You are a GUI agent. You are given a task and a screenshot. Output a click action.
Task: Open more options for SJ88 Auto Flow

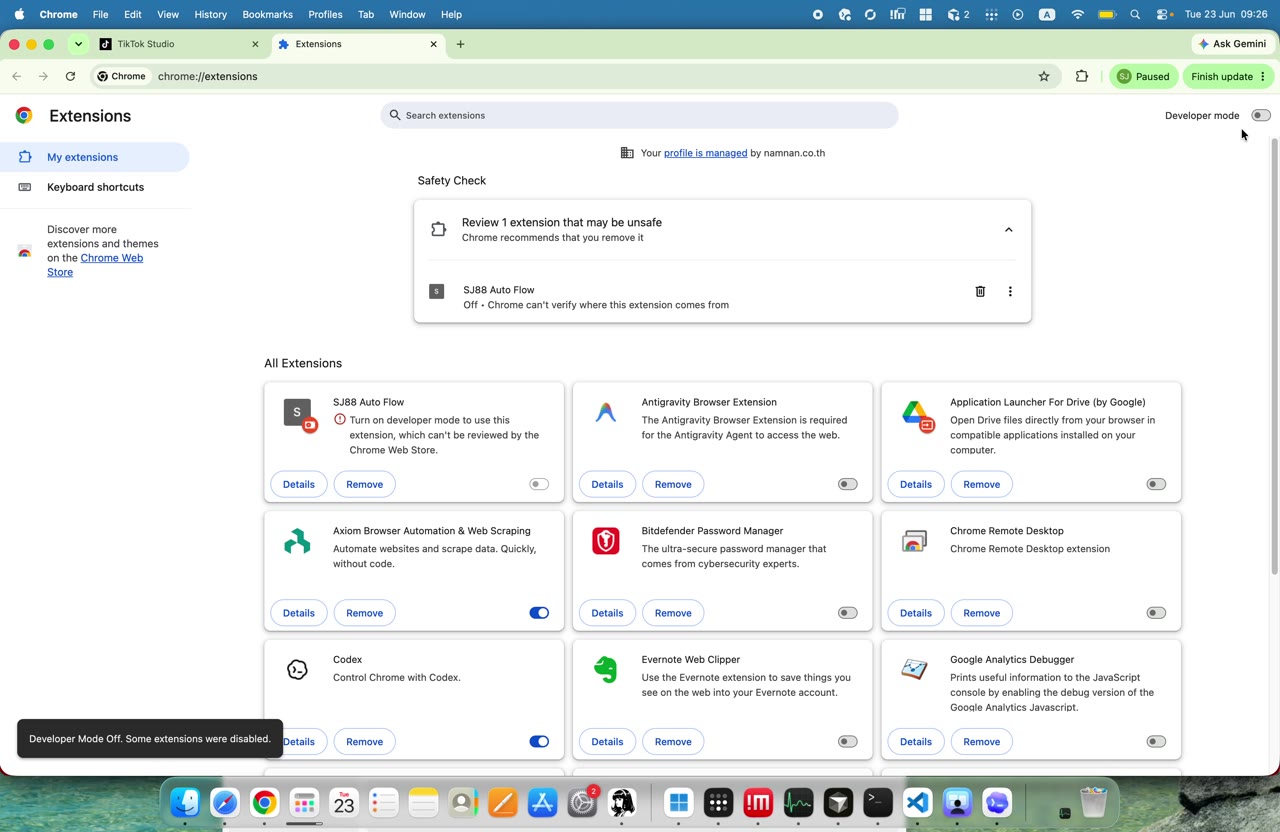coord(1010,291)
